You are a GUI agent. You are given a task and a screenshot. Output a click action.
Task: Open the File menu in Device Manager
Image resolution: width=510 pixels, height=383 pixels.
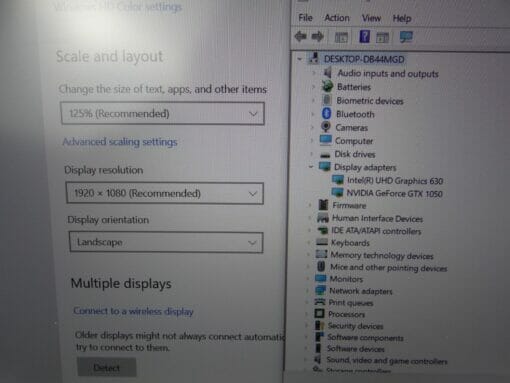(x=305, y=18)
